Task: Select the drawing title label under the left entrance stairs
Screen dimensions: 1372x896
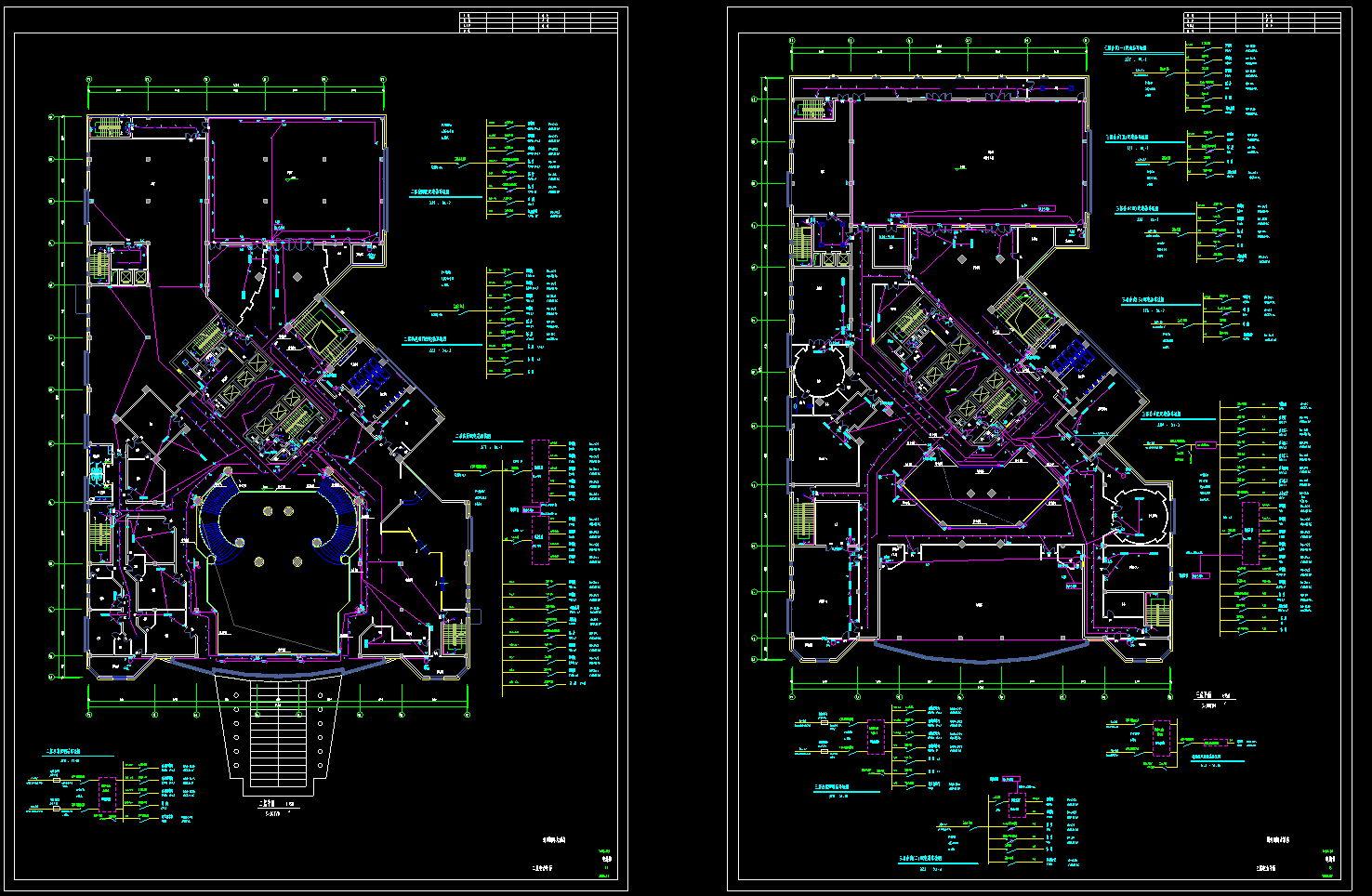Action: pos(276,807)
